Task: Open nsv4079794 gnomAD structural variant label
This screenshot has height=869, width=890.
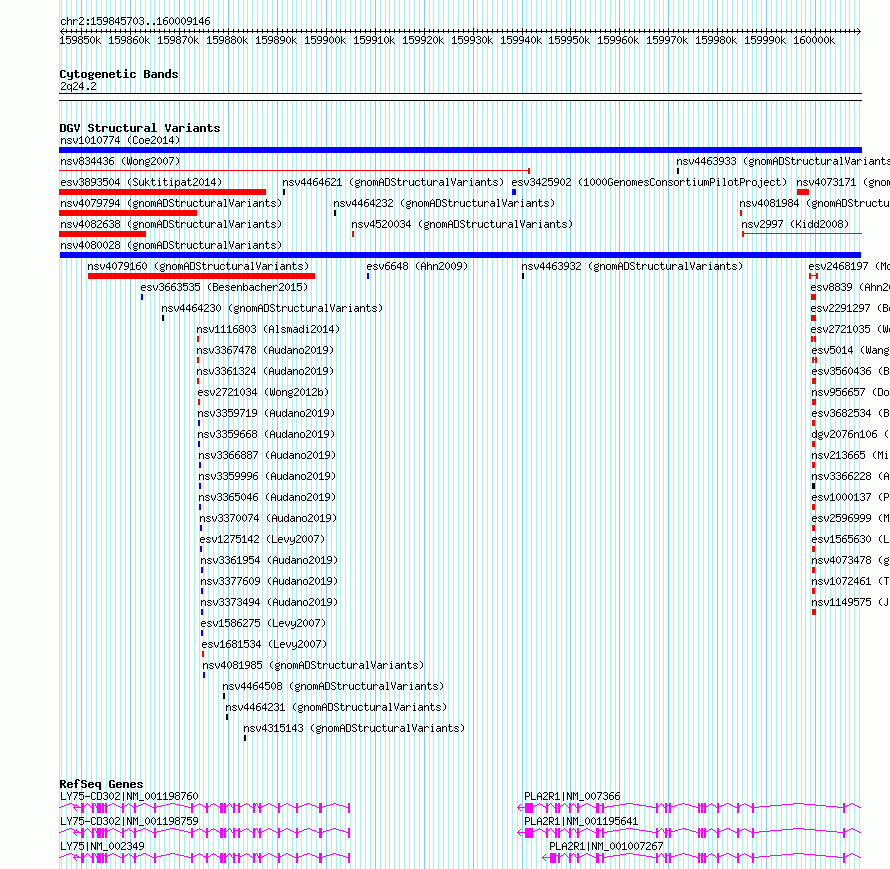Action: (x=171, y=203)
